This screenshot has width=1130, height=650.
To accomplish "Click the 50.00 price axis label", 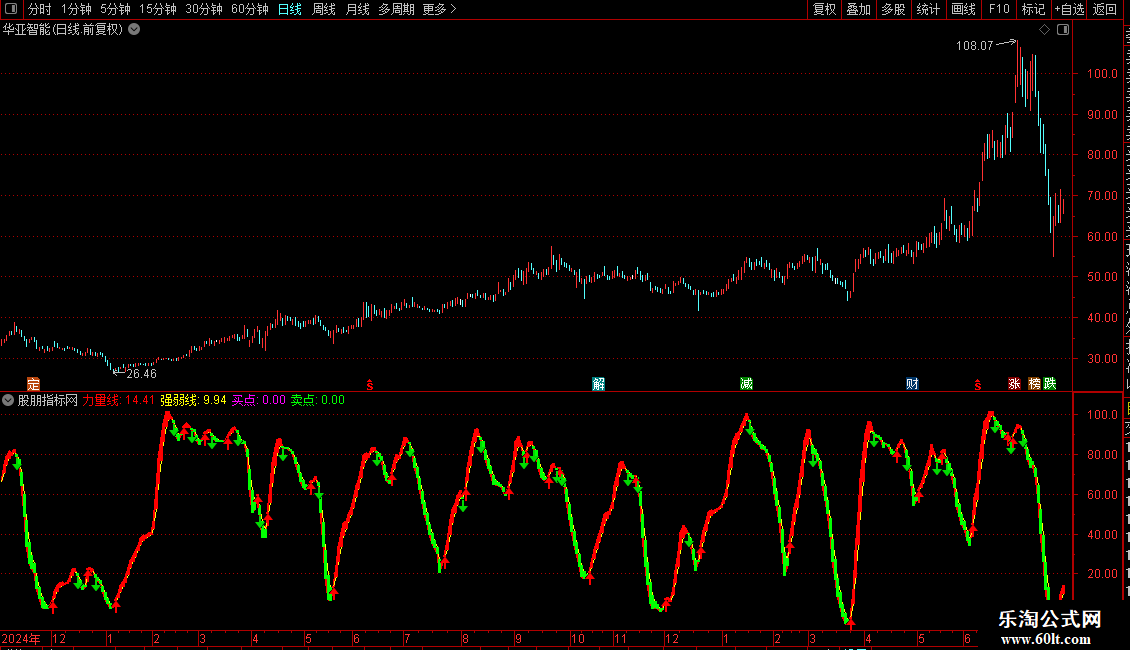I will (x=1103, y=277).
